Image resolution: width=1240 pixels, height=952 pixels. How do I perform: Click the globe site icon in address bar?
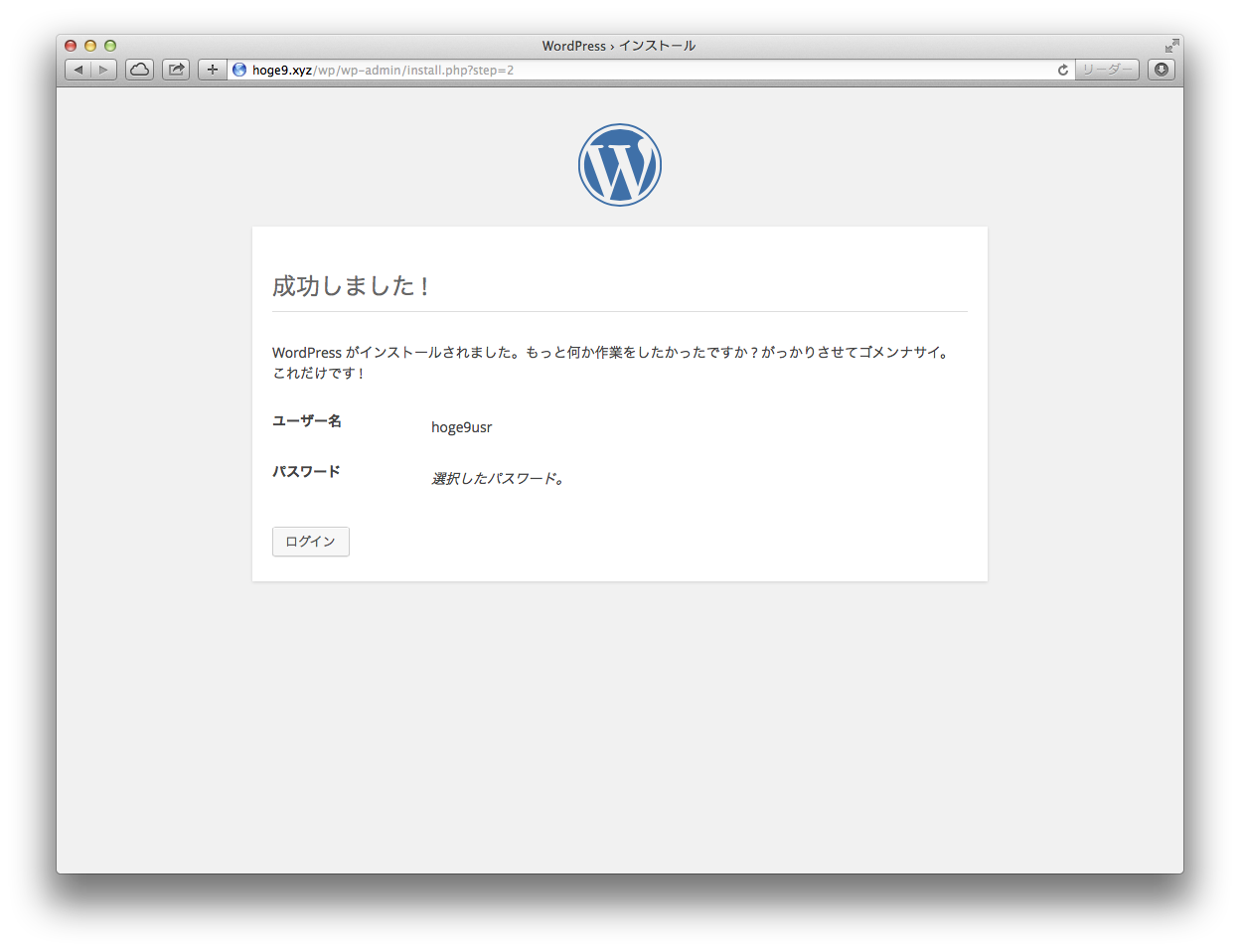(239, 70)
